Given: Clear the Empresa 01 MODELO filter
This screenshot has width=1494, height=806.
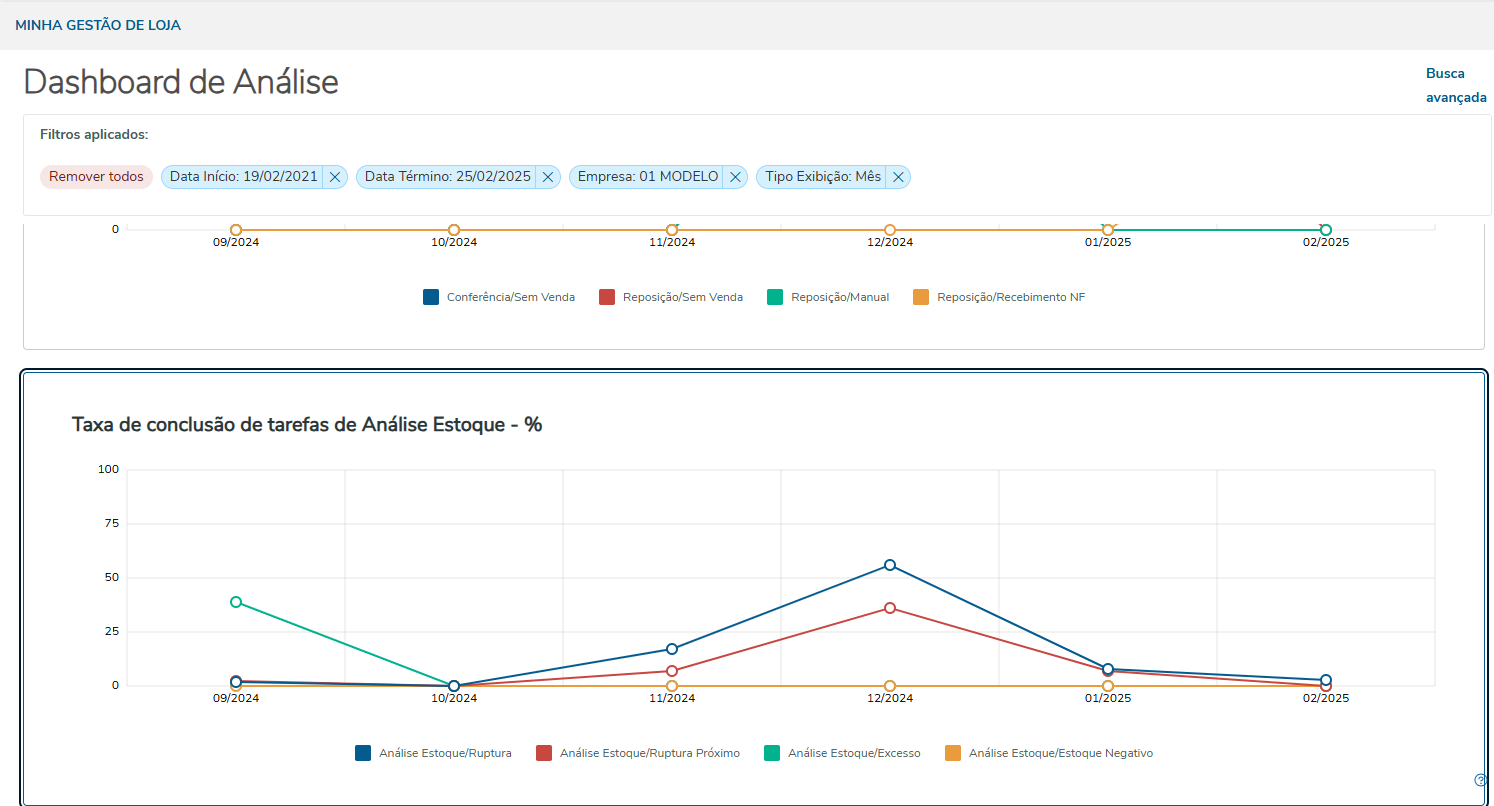Looking at the screenshot, I should 735,177.
